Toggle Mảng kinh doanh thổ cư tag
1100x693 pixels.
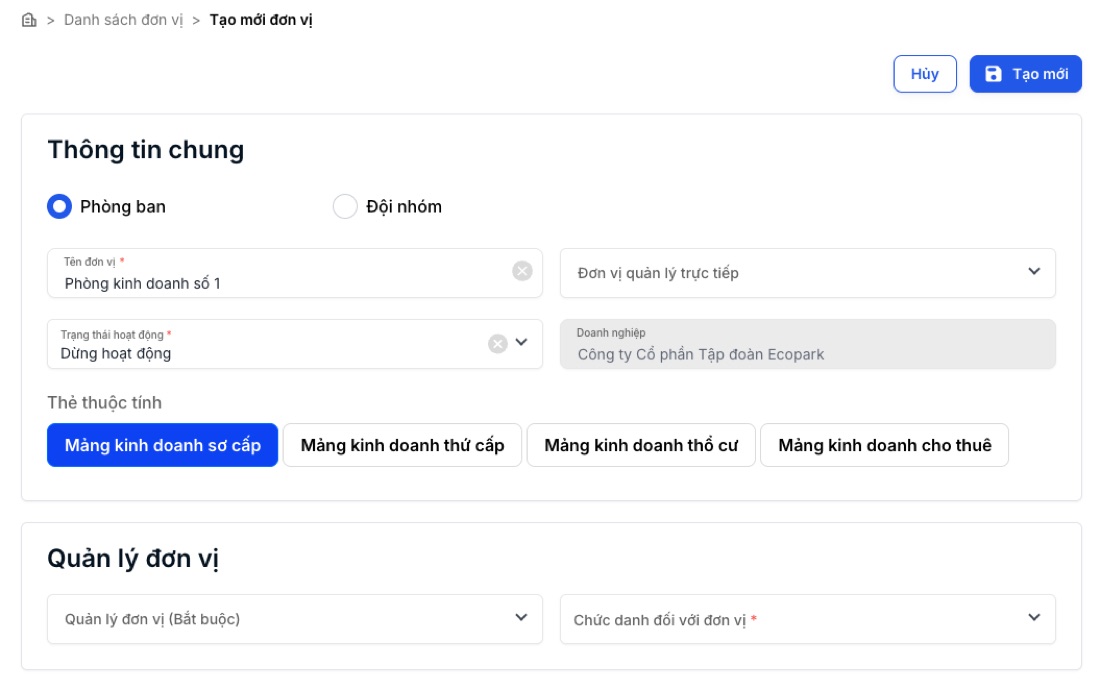click(x=641, y=445)
